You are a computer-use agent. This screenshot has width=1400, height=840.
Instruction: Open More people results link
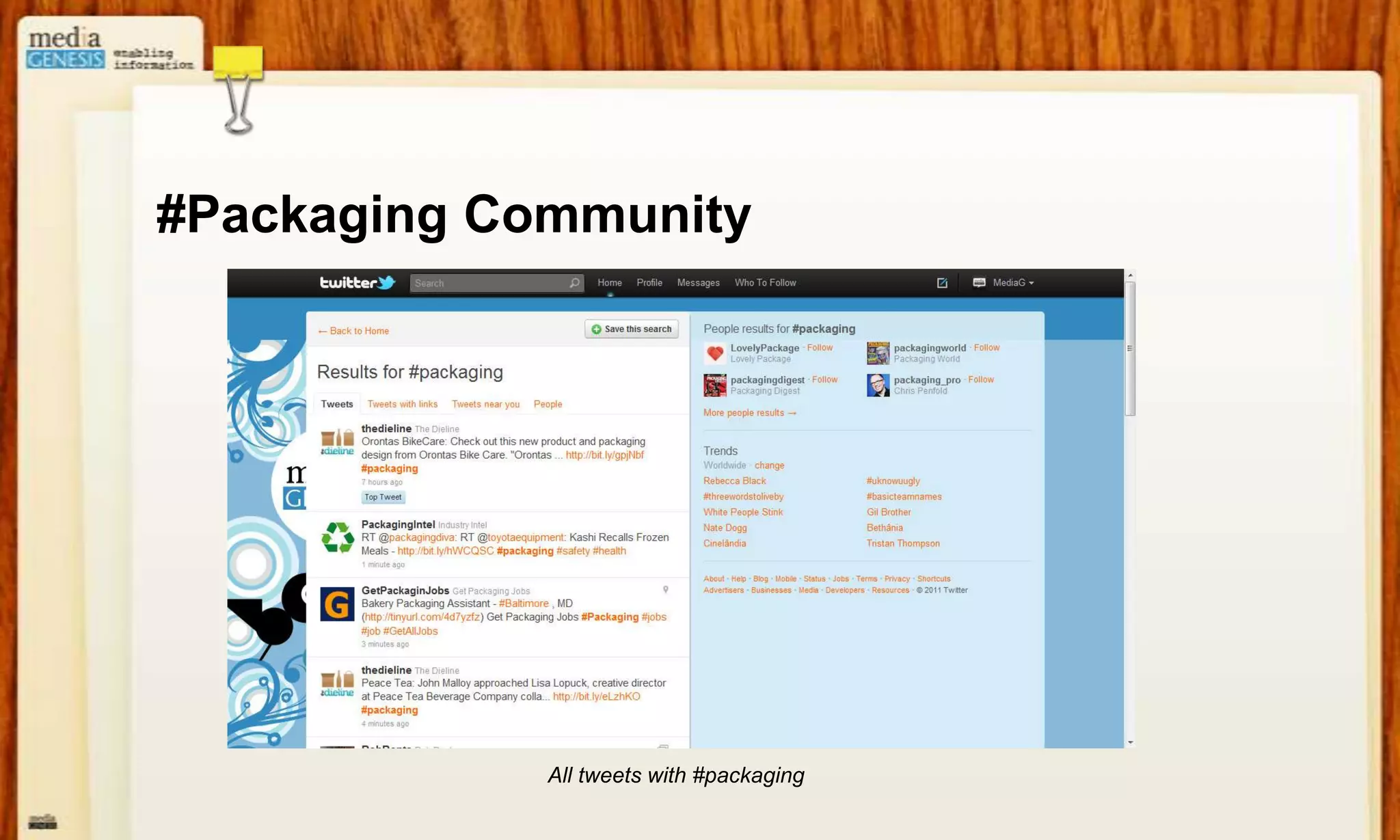[750, 413]
